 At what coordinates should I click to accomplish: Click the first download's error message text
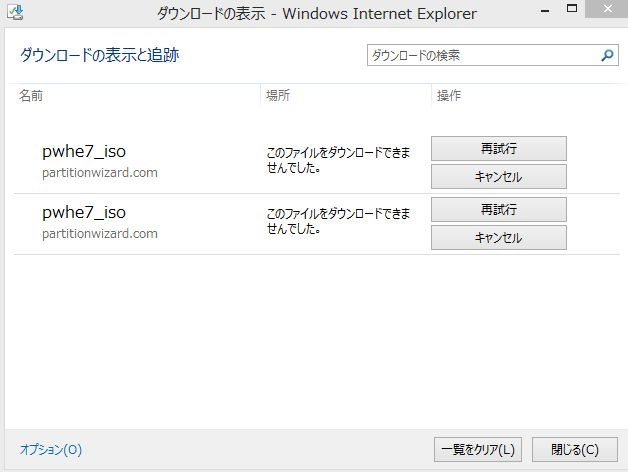pyautogui.click(x=338, y=160)
